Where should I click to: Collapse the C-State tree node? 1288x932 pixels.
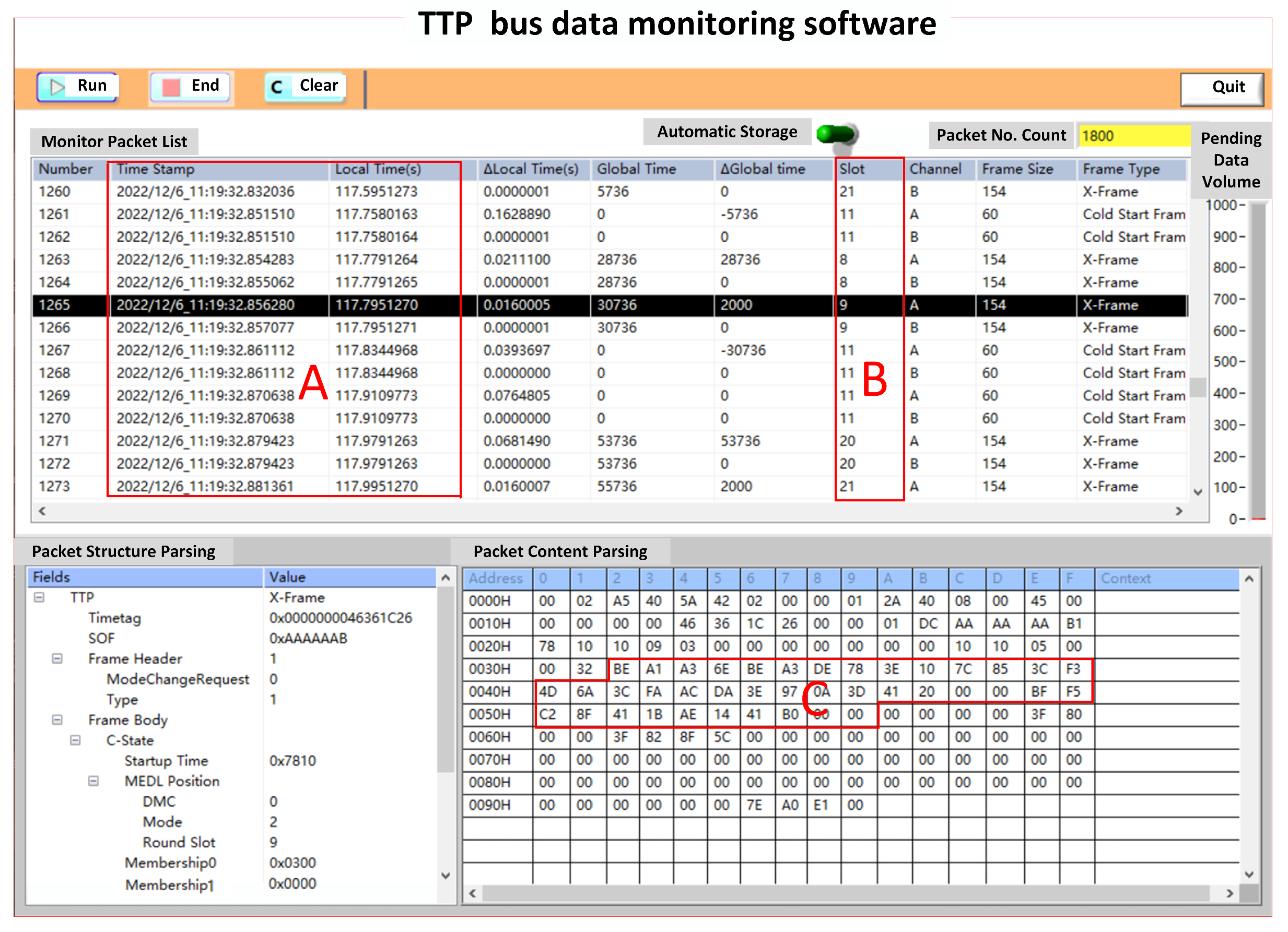[76, 741]
